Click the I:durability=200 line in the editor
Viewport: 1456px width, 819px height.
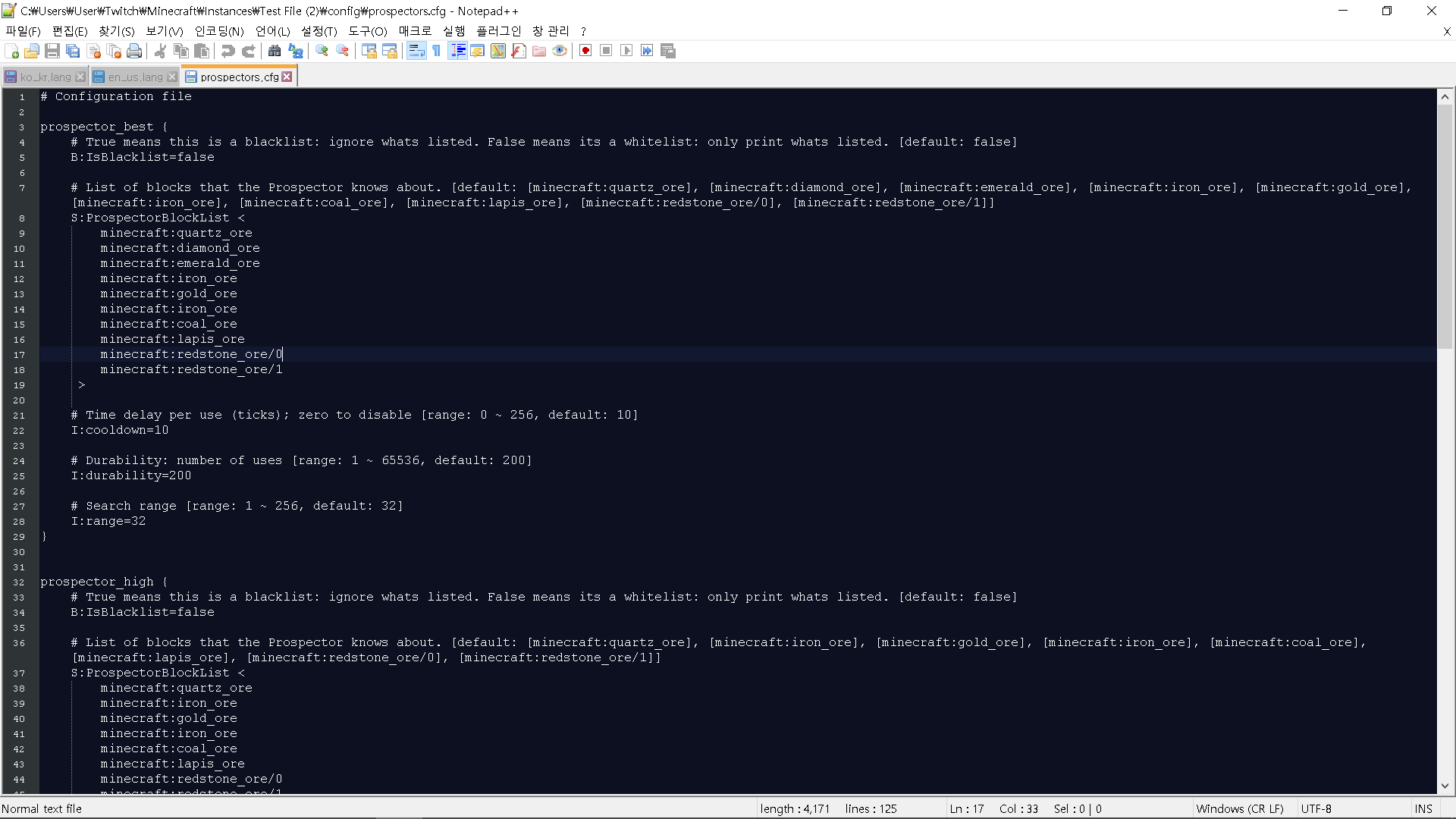(131, 475)
